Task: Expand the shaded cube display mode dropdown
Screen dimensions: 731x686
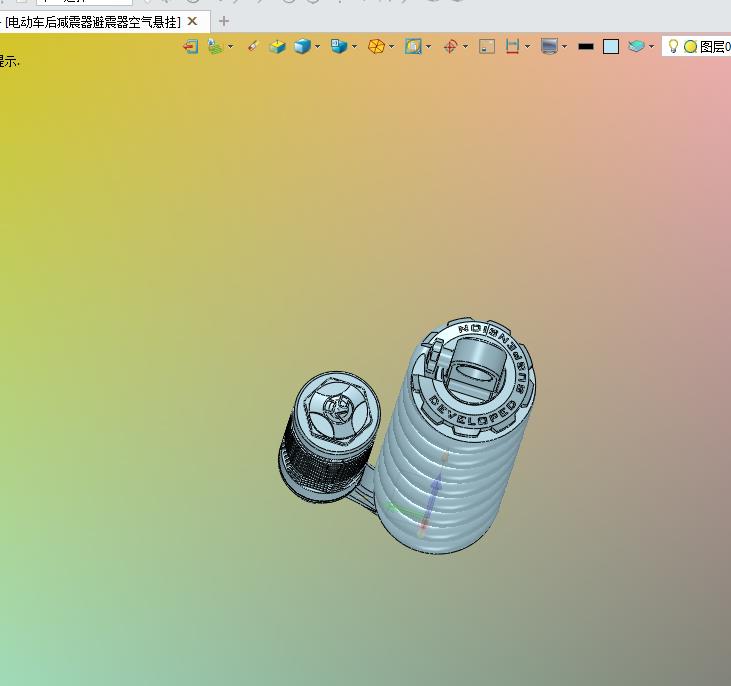Action: click(x=317, y=47)
